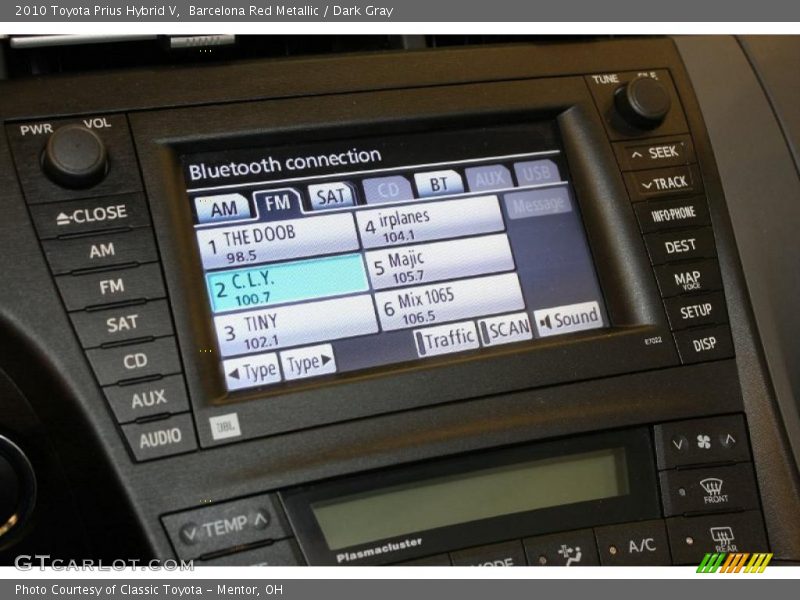Select the AM tab on touchscreen
Image resolution: width=800 pixels, height=600 pixels.
point(222,208)
